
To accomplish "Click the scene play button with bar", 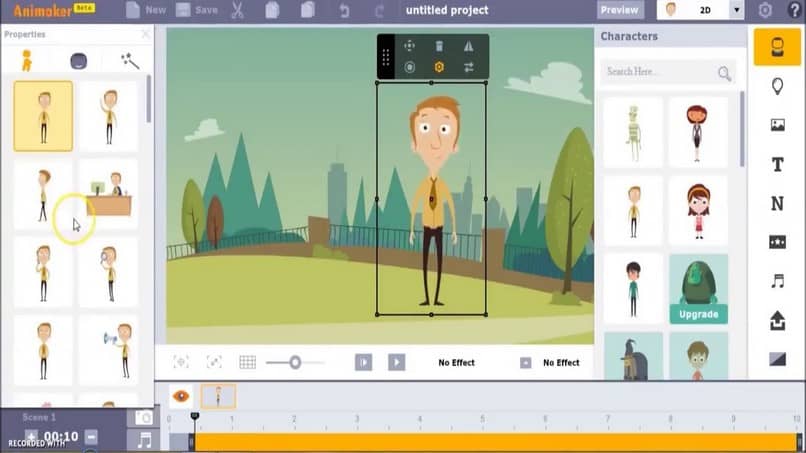I will click(363, 363).
